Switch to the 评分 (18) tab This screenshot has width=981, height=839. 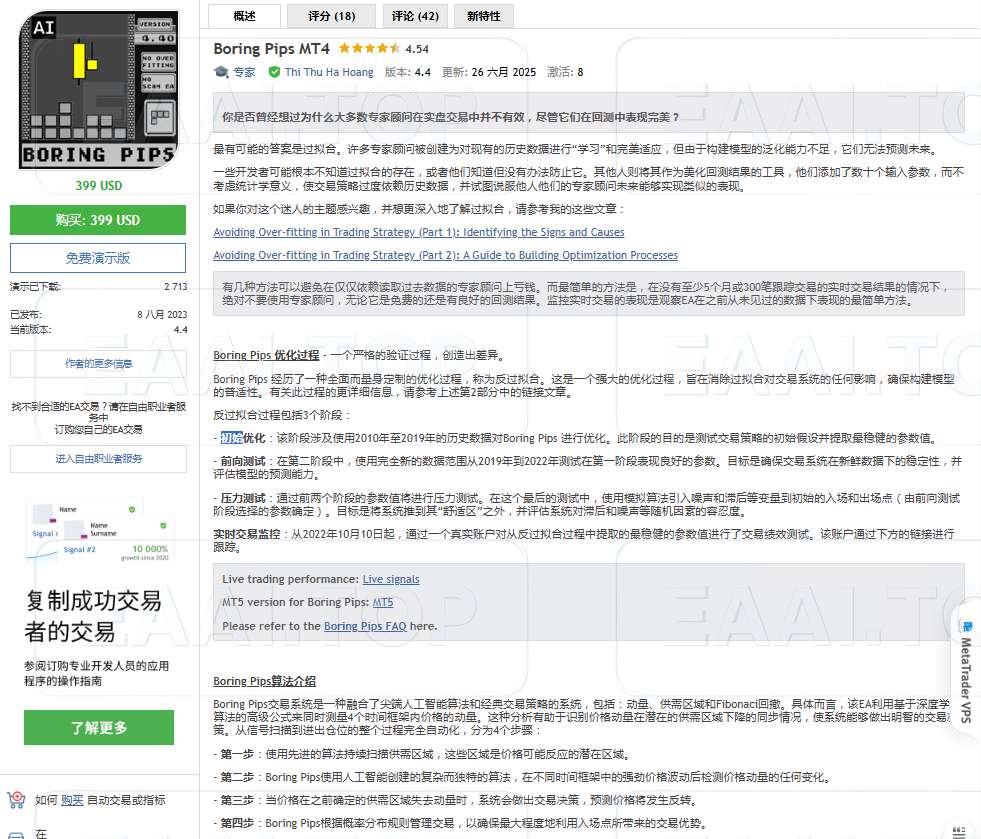coord(331,16)
